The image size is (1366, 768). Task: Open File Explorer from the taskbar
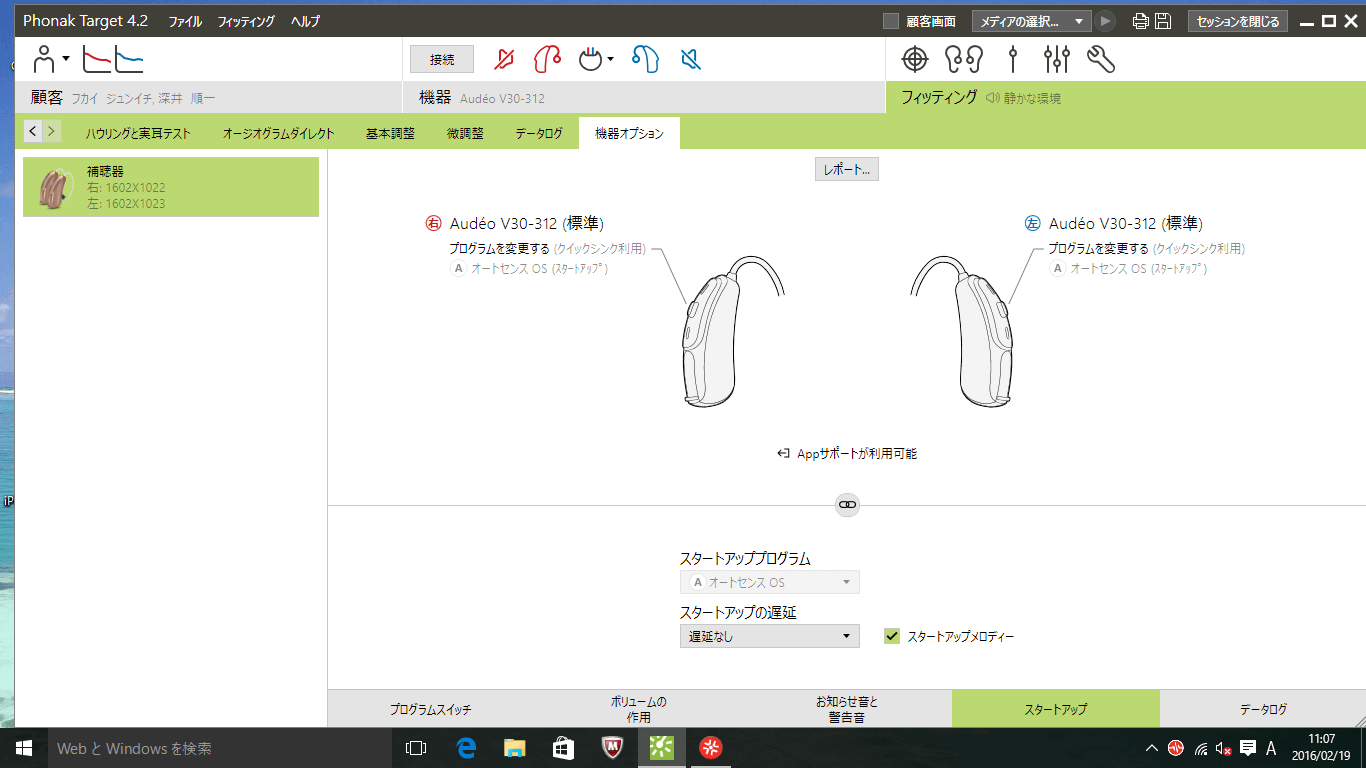[514, 748]
